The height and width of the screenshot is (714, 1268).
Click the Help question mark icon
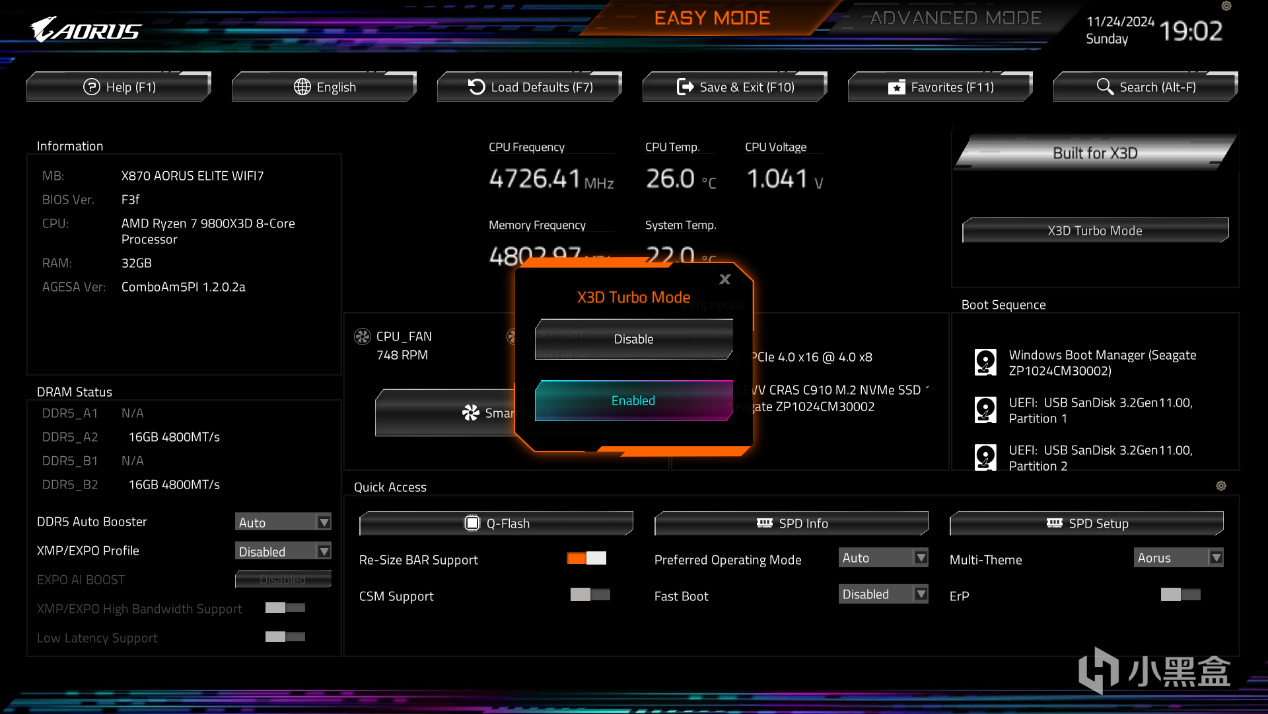coord(92,87)
